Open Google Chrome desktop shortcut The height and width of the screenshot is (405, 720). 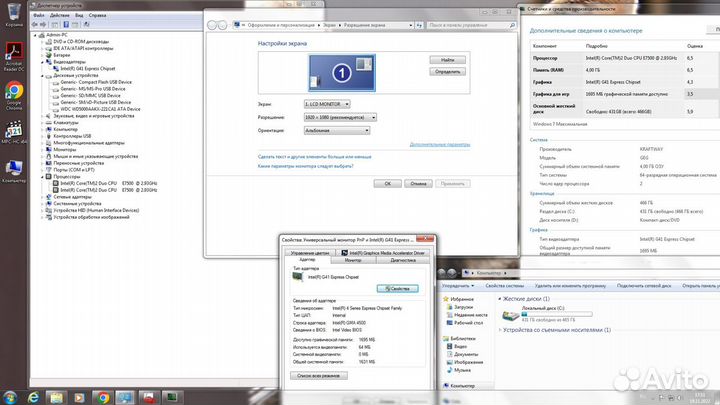click(15, 91)
